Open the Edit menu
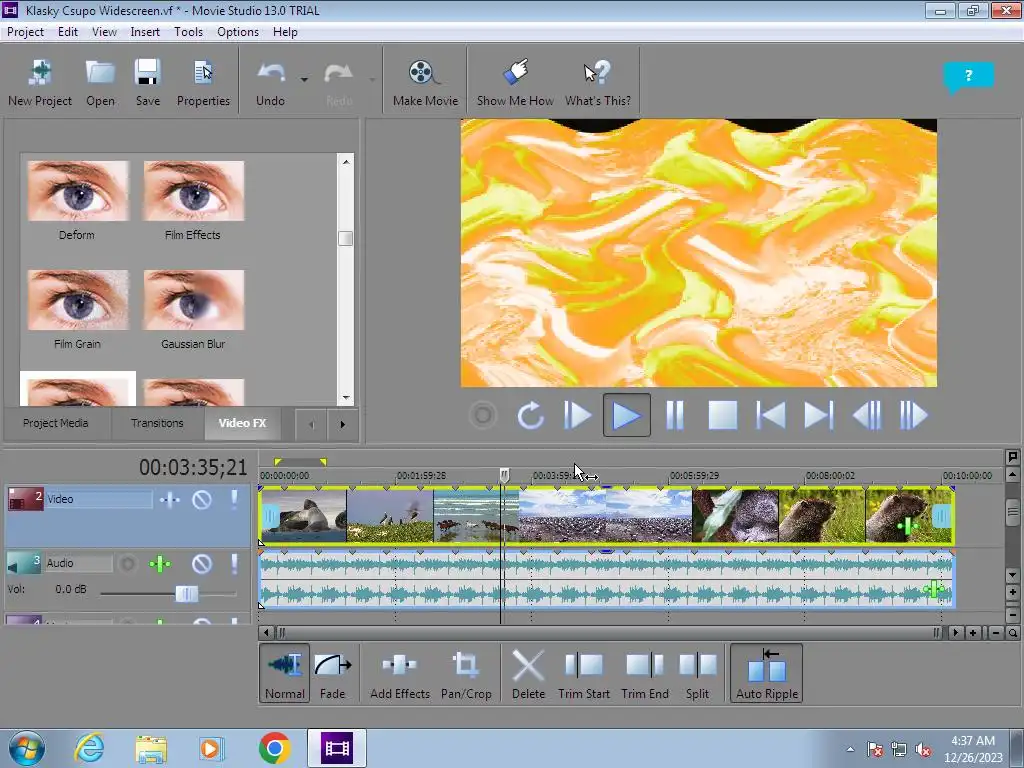 click(x=68, y=32)
